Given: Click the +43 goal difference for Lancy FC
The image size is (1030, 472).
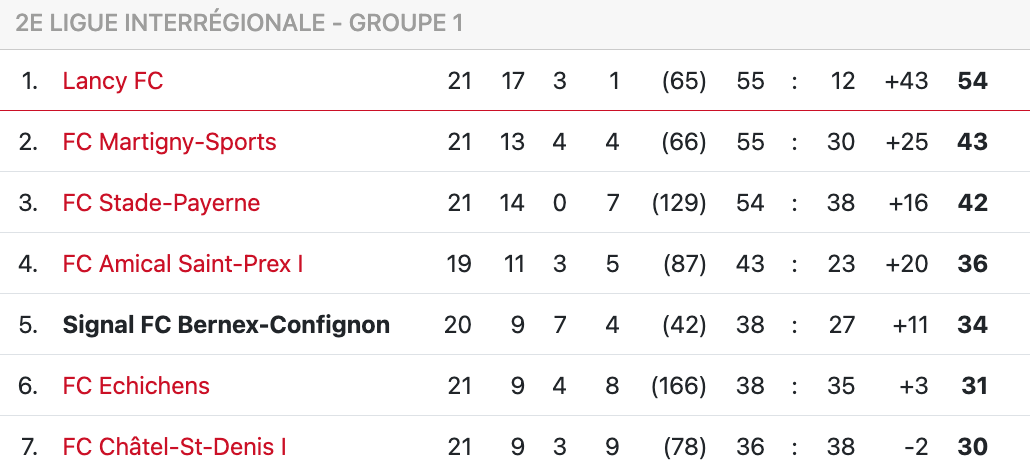Looking at the screenshot, I should coord(906,81).
